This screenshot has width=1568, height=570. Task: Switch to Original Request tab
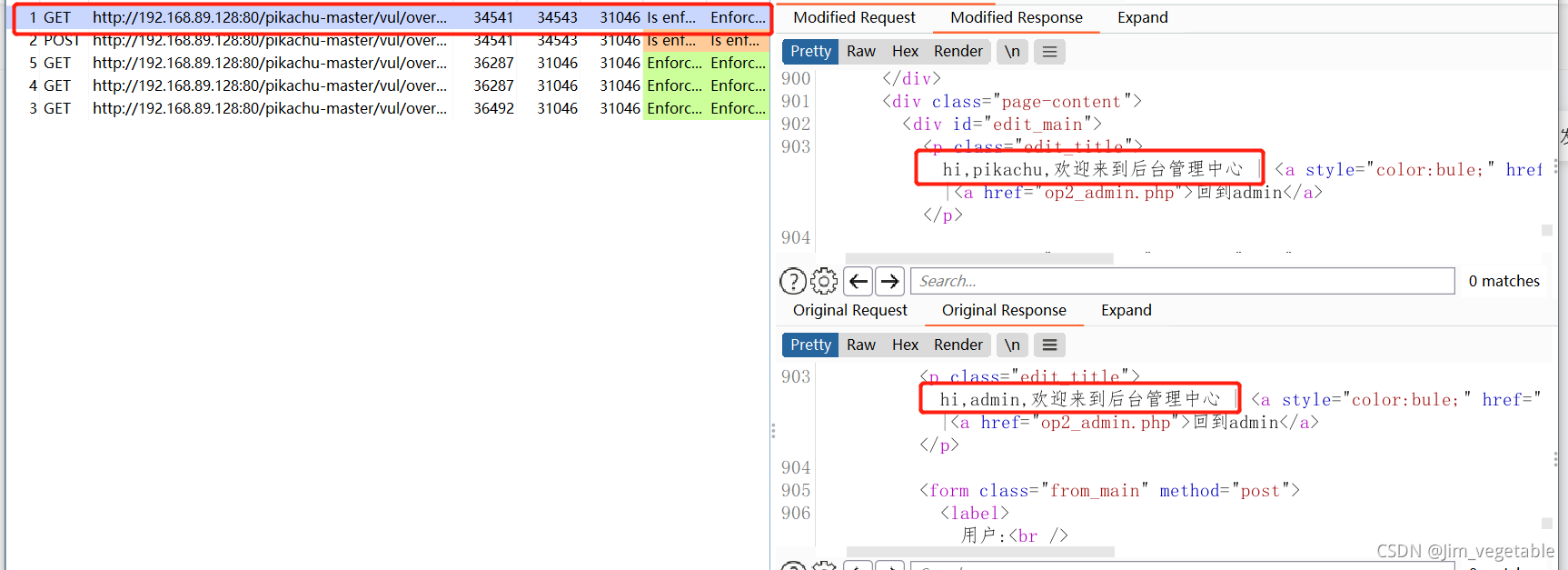(850, 310)
